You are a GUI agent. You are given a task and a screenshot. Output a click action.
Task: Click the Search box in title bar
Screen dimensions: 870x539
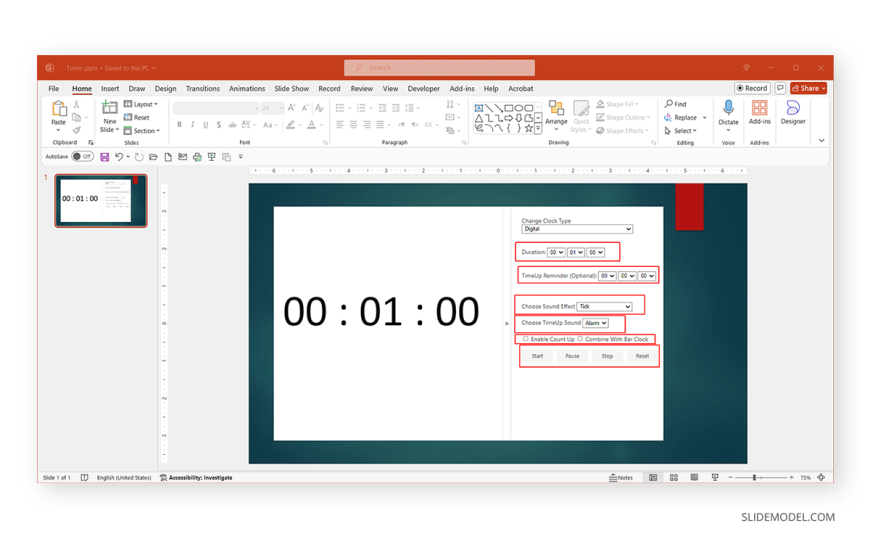[x=439, y=68]
